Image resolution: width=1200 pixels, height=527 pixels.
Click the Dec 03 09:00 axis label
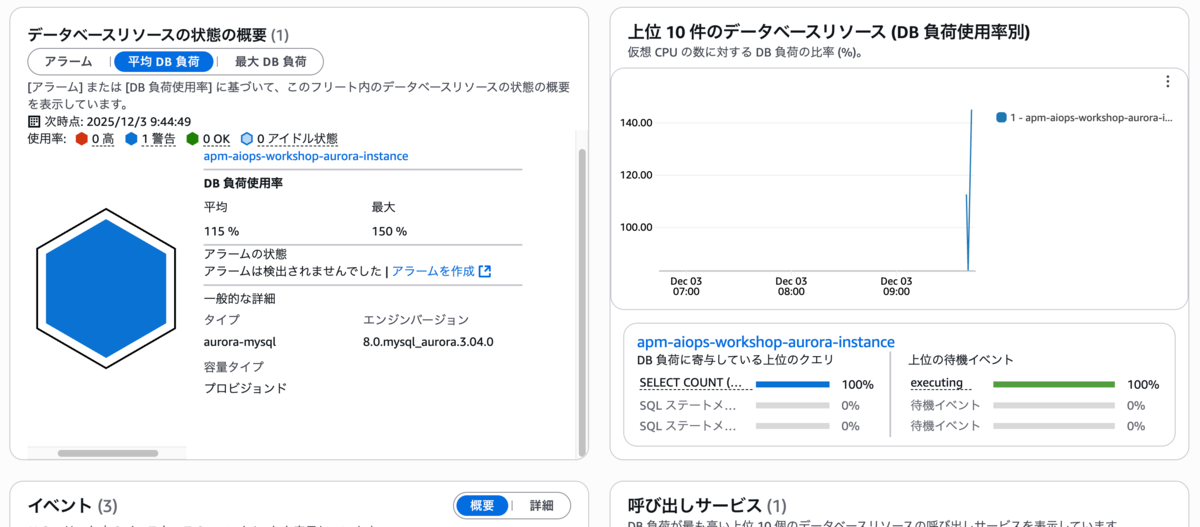point(896,287)
